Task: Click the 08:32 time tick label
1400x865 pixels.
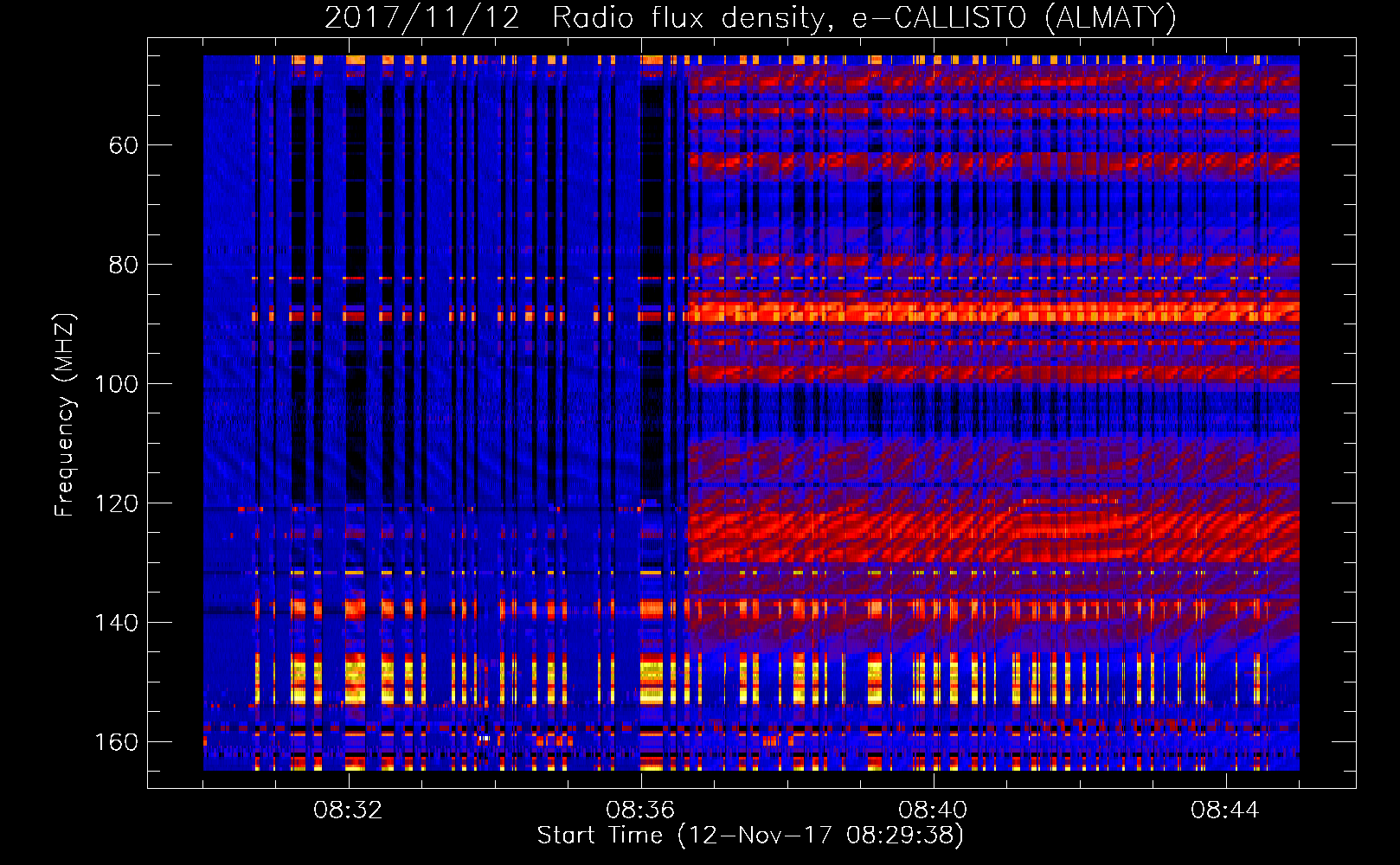Action: click(x=348, y=811)
